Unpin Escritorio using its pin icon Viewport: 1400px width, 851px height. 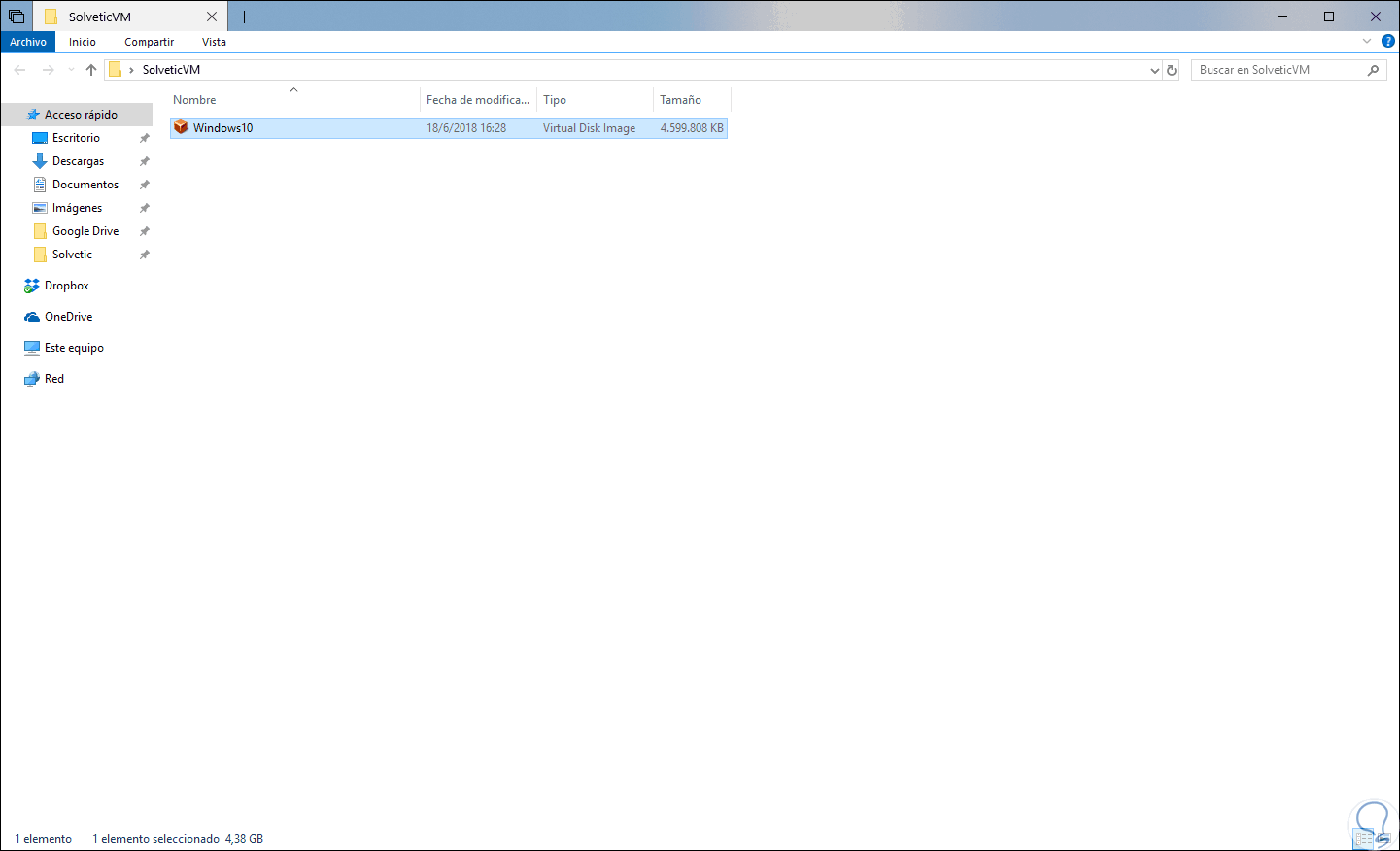pyautogui.click(x=145, y=138)
